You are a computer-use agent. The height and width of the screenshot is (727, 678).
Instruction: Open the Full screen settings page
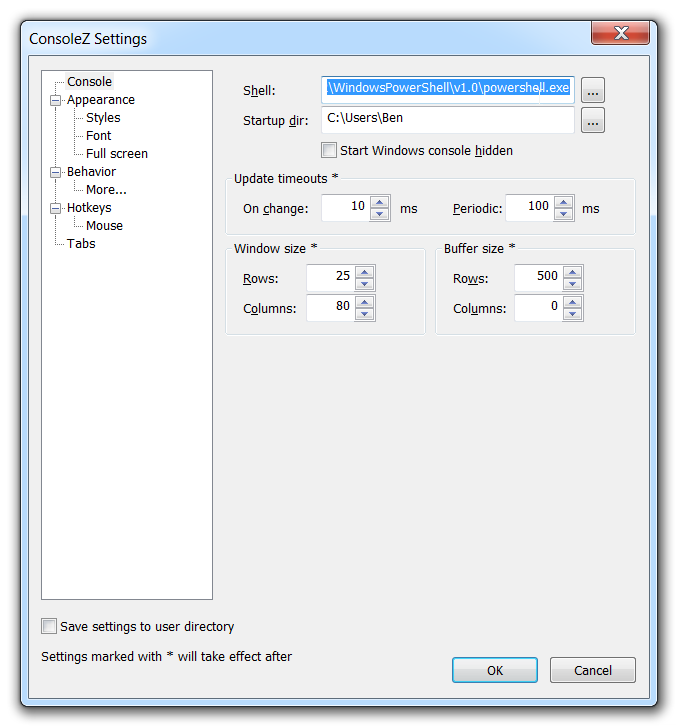pyautogui.click(x=117, y=153)
